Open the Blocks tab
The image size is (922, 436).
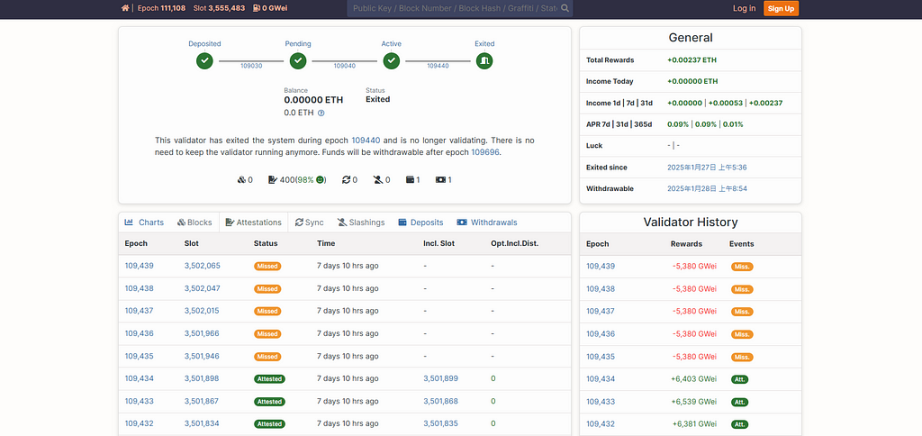[194, 222]
